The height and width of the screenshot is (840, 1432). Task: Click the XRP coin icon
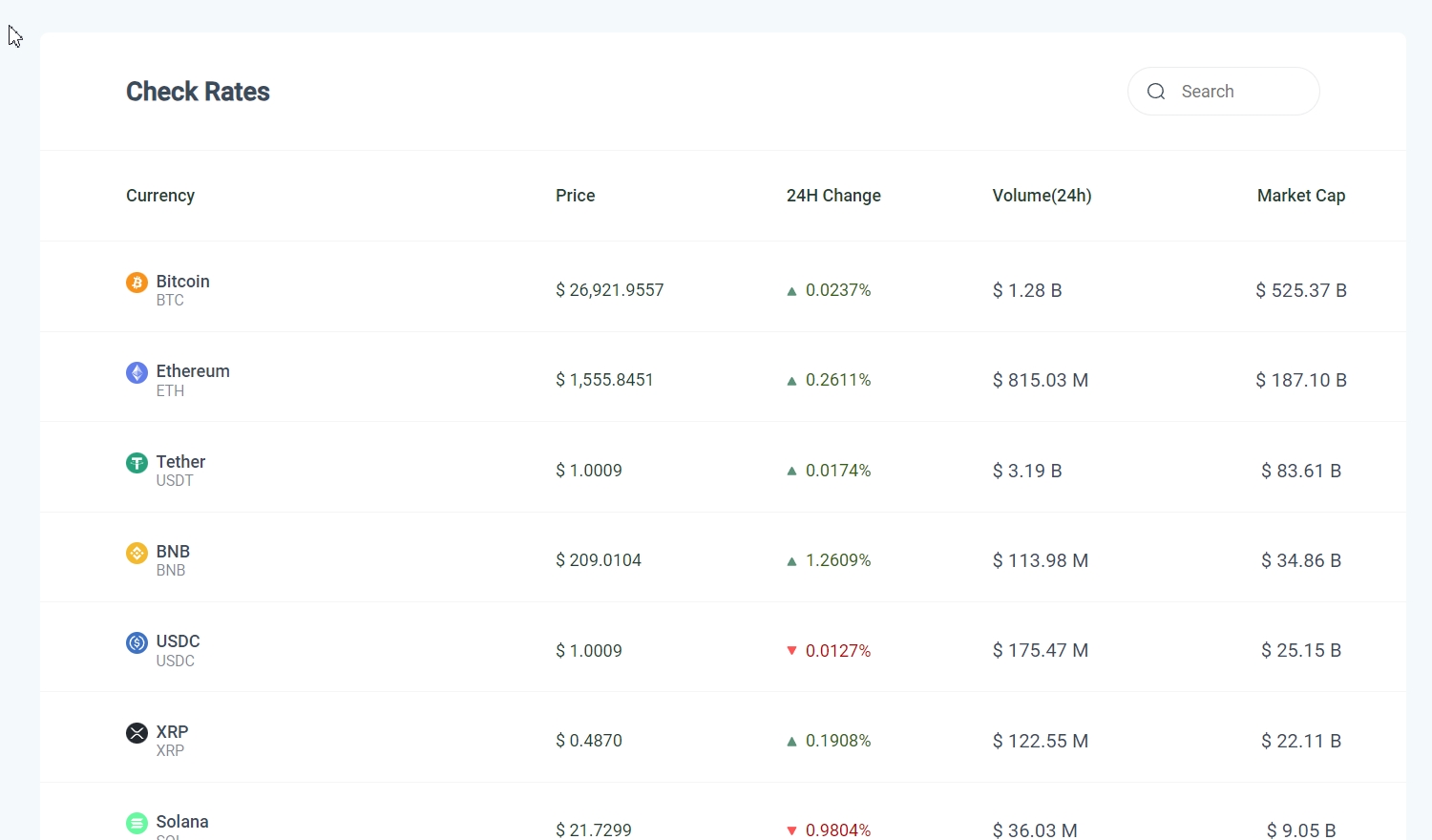pyautogui.click(x=137, y=733)
